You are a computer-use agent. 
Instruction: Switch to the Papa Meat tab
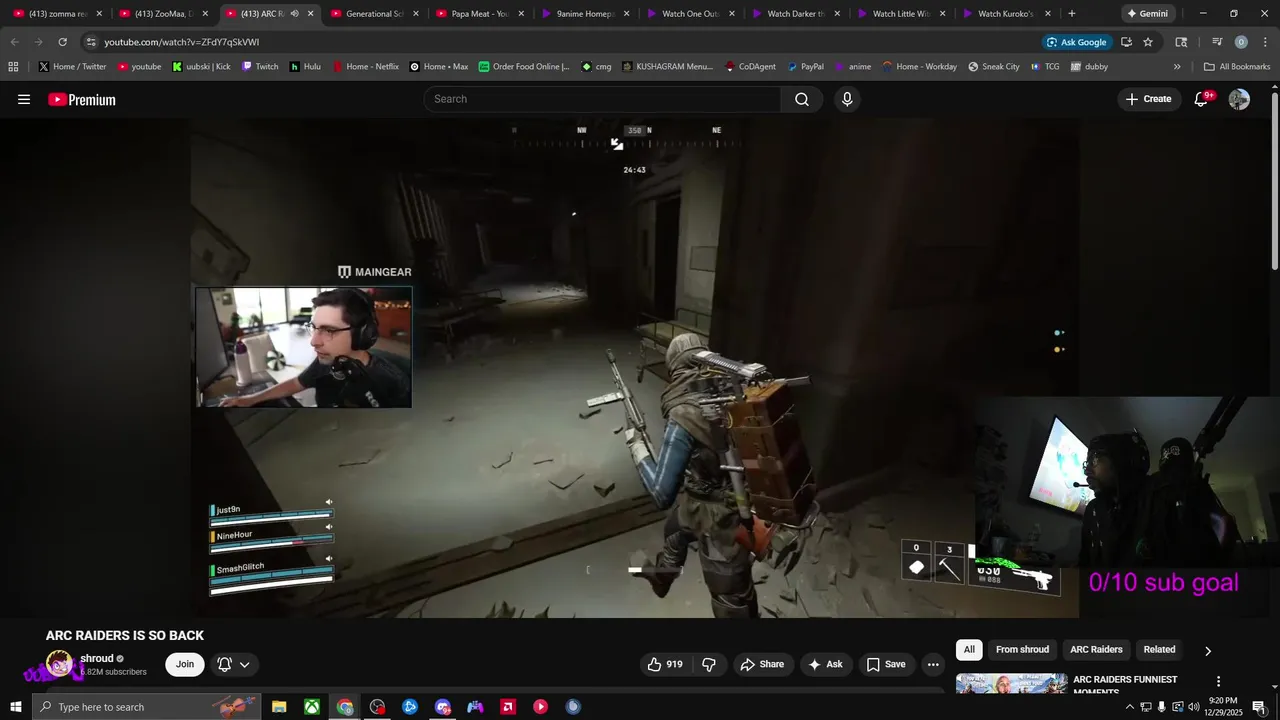pyautogui.click(x=480, y=14)
